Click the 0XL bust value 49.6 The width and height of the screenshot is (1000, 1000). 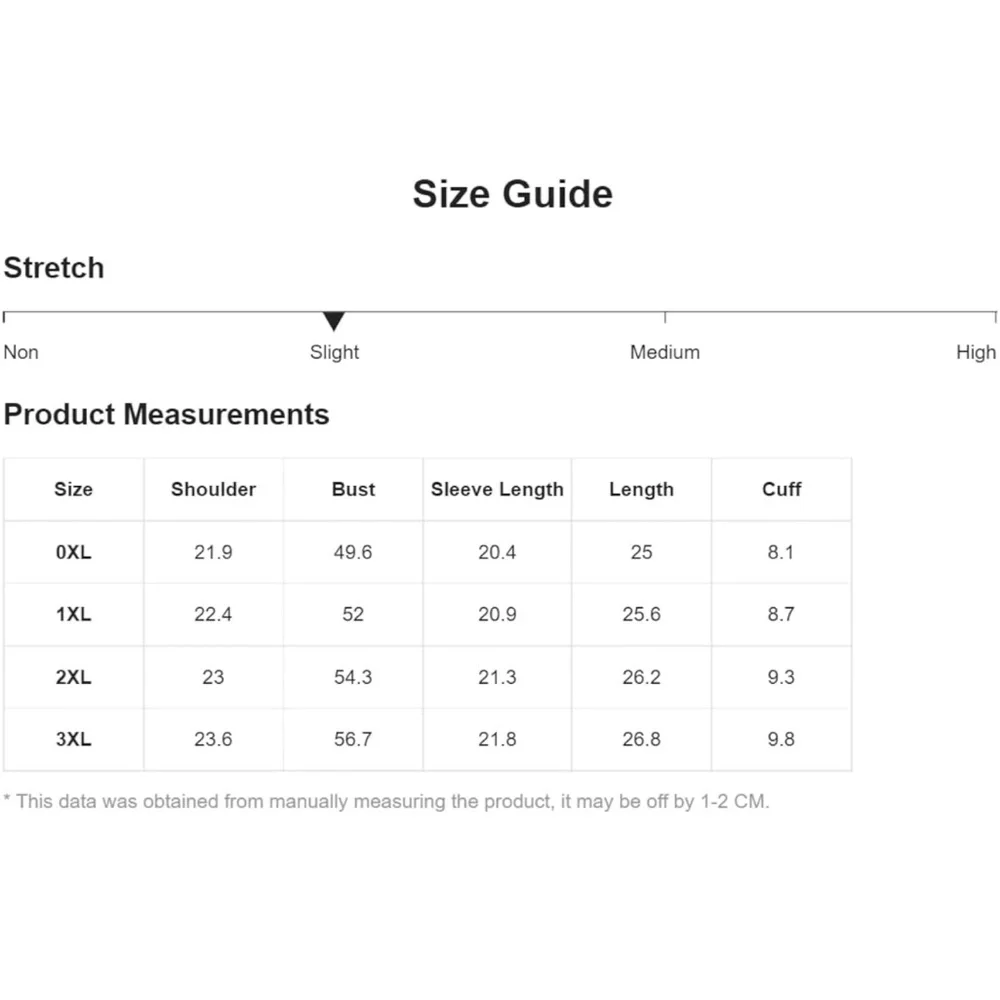click(x=353, y=552)
